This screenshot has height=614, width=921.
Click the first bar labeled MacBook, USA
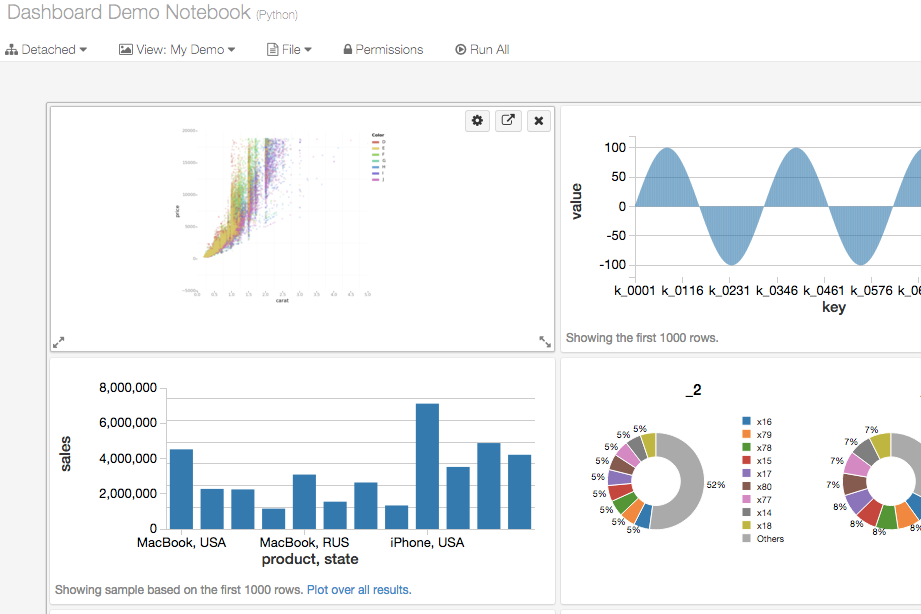(x=181, y=489)
